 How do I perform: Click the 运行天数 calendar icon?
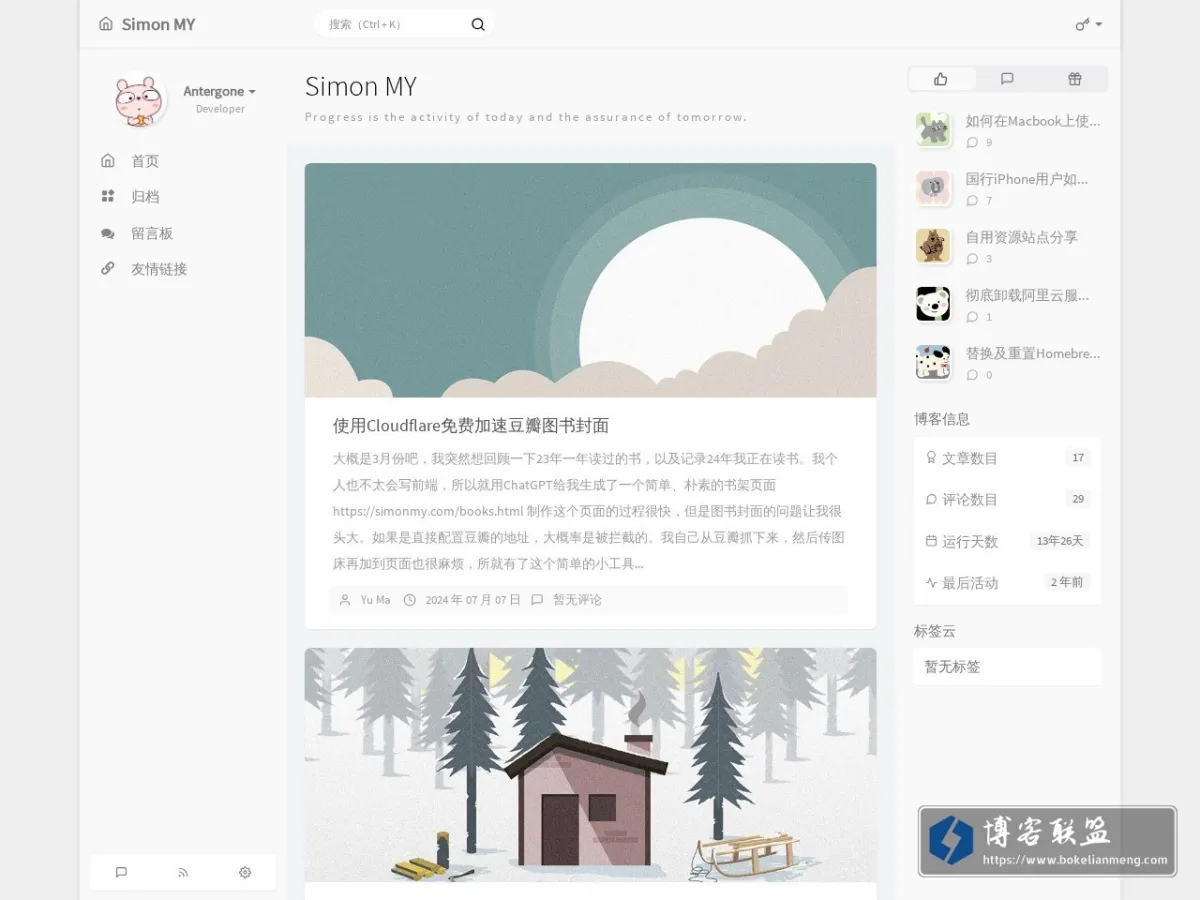[x=931, y=541]
